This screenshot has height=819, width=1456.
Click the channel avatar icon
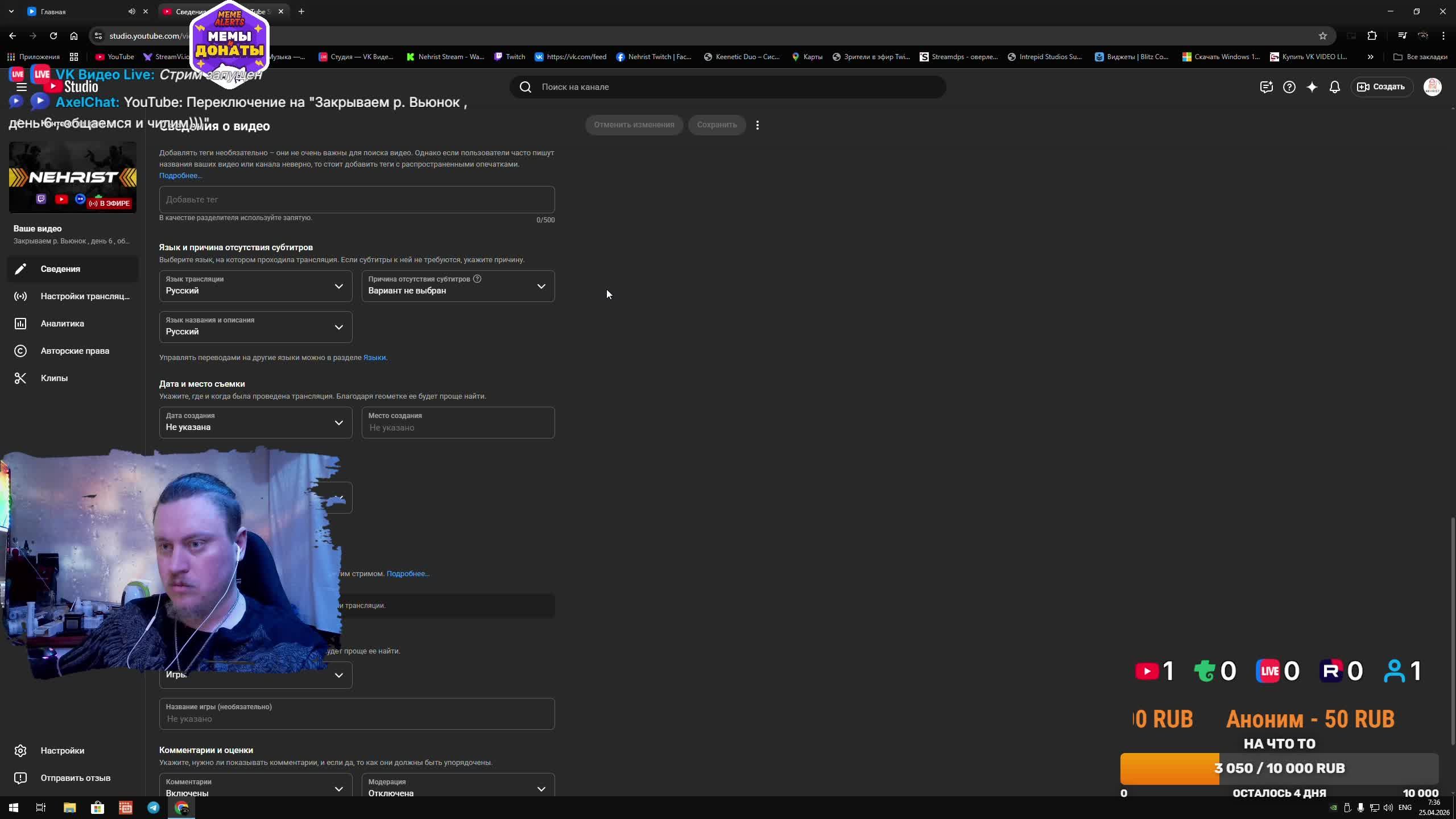[1432, 87]
